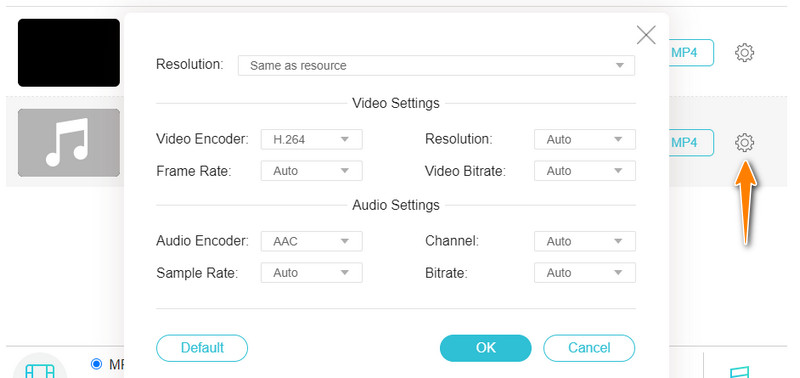Open the top Resolution 'Same as resource' dropdown

click(x=436, y=65)
